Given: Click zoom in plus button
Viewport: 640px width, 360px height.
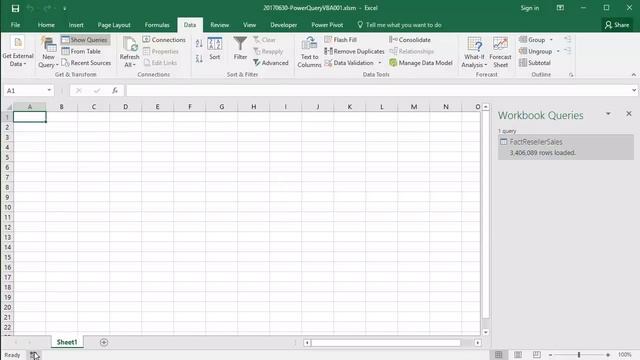Looking at the screenshot, I should tap(608, 355).
